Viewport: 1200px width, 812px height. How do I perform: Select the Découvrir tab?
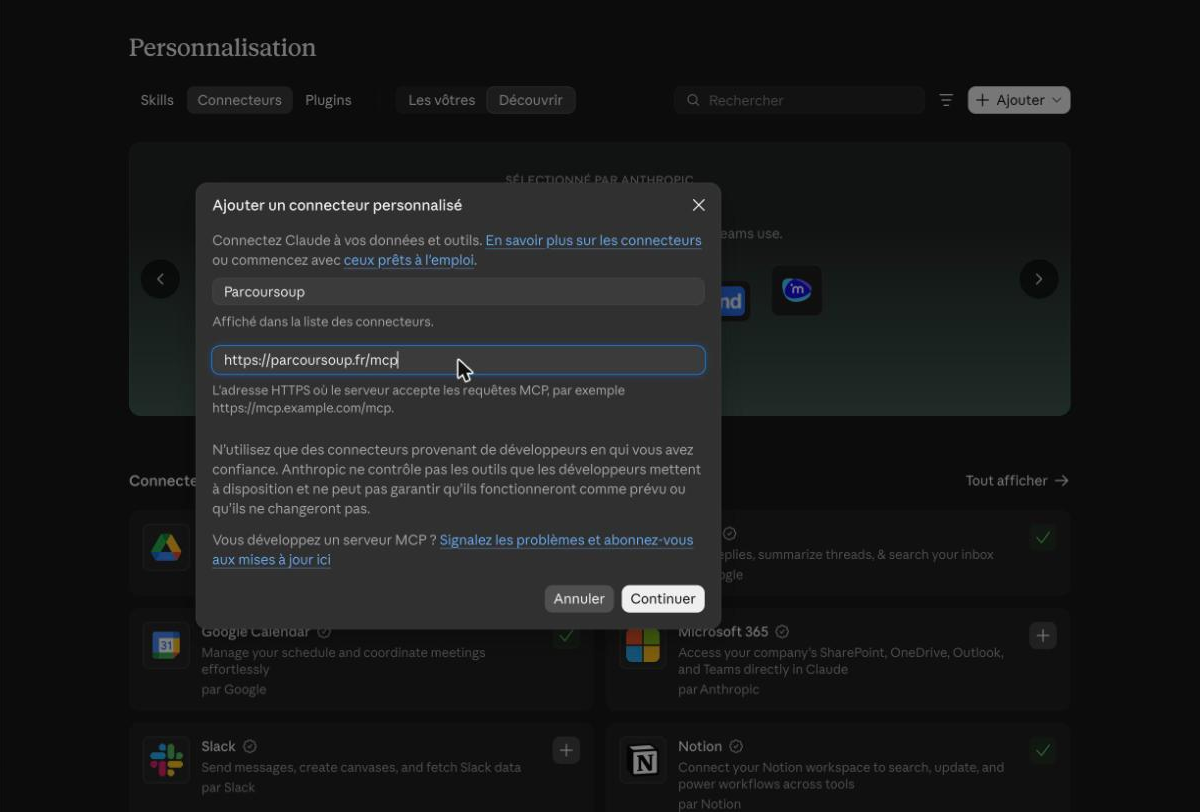pos(531,100)
